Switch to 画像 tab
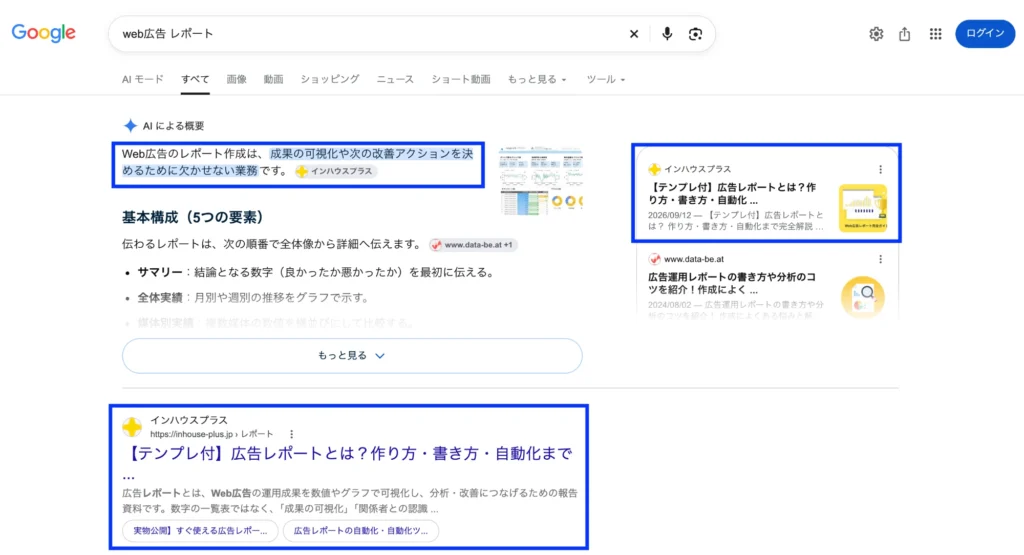 (x=236, y=79)
